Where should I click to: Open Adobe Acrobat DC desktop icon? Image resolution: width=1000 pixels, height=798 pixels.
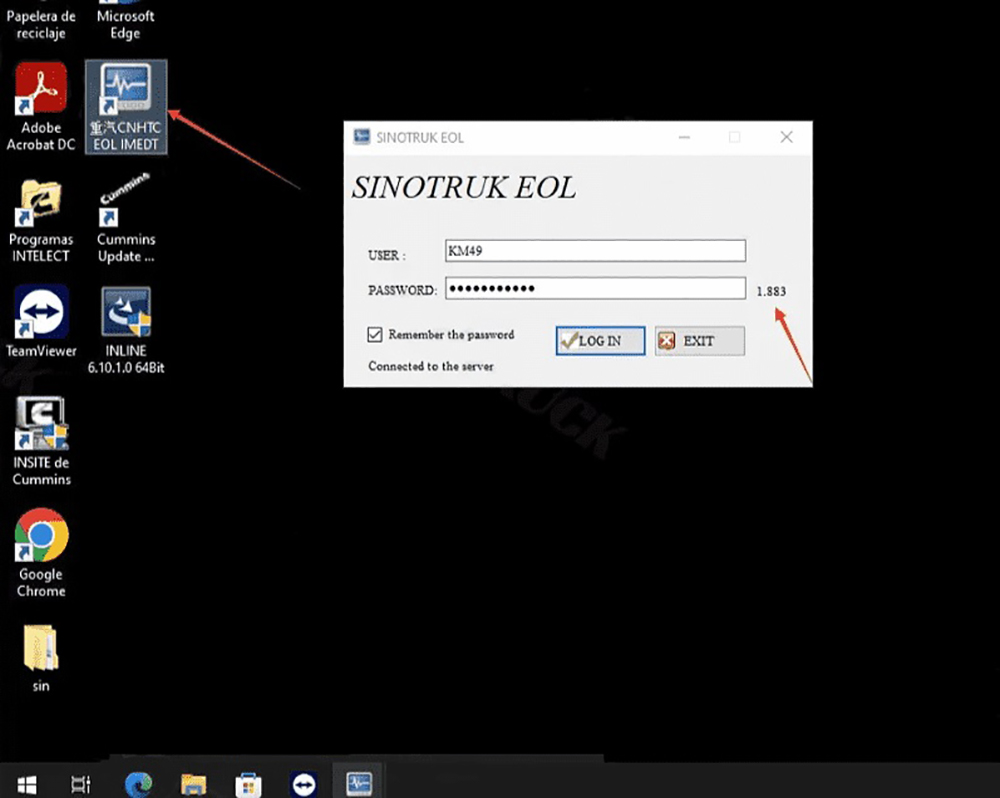(x=41, y=107)
